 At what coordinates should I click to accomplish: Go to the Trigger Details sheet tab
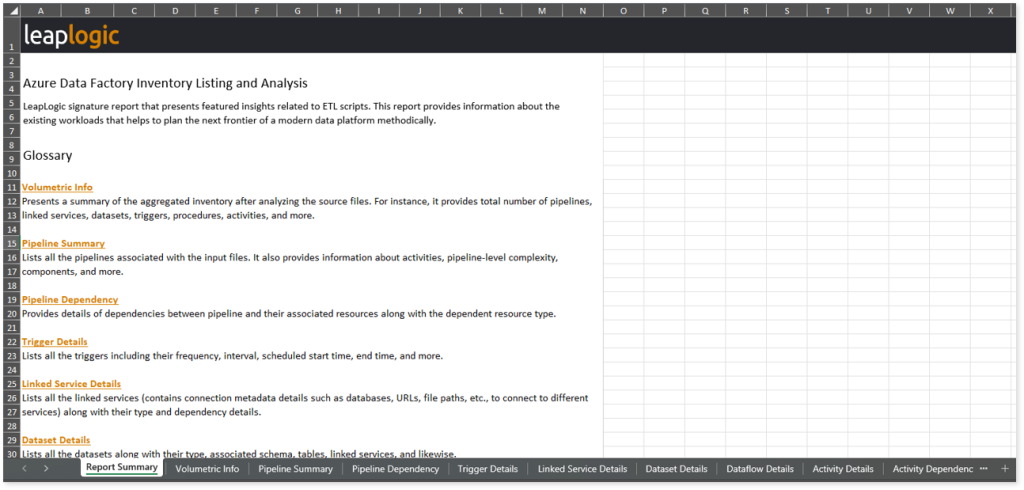click(x=488, y=468)
